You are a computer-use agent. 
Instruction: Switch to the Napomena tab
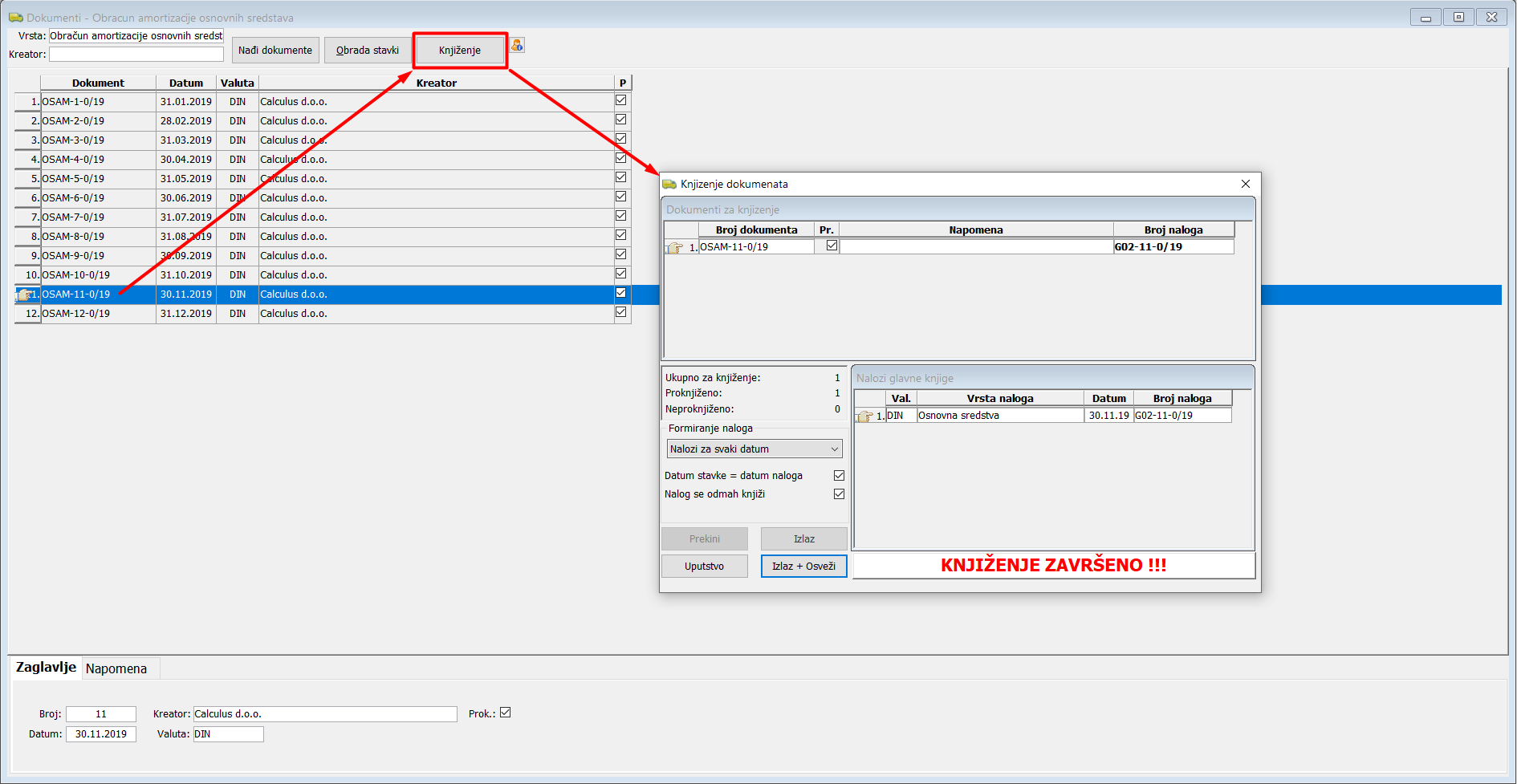pyautogui.click(x=116, y=668)
